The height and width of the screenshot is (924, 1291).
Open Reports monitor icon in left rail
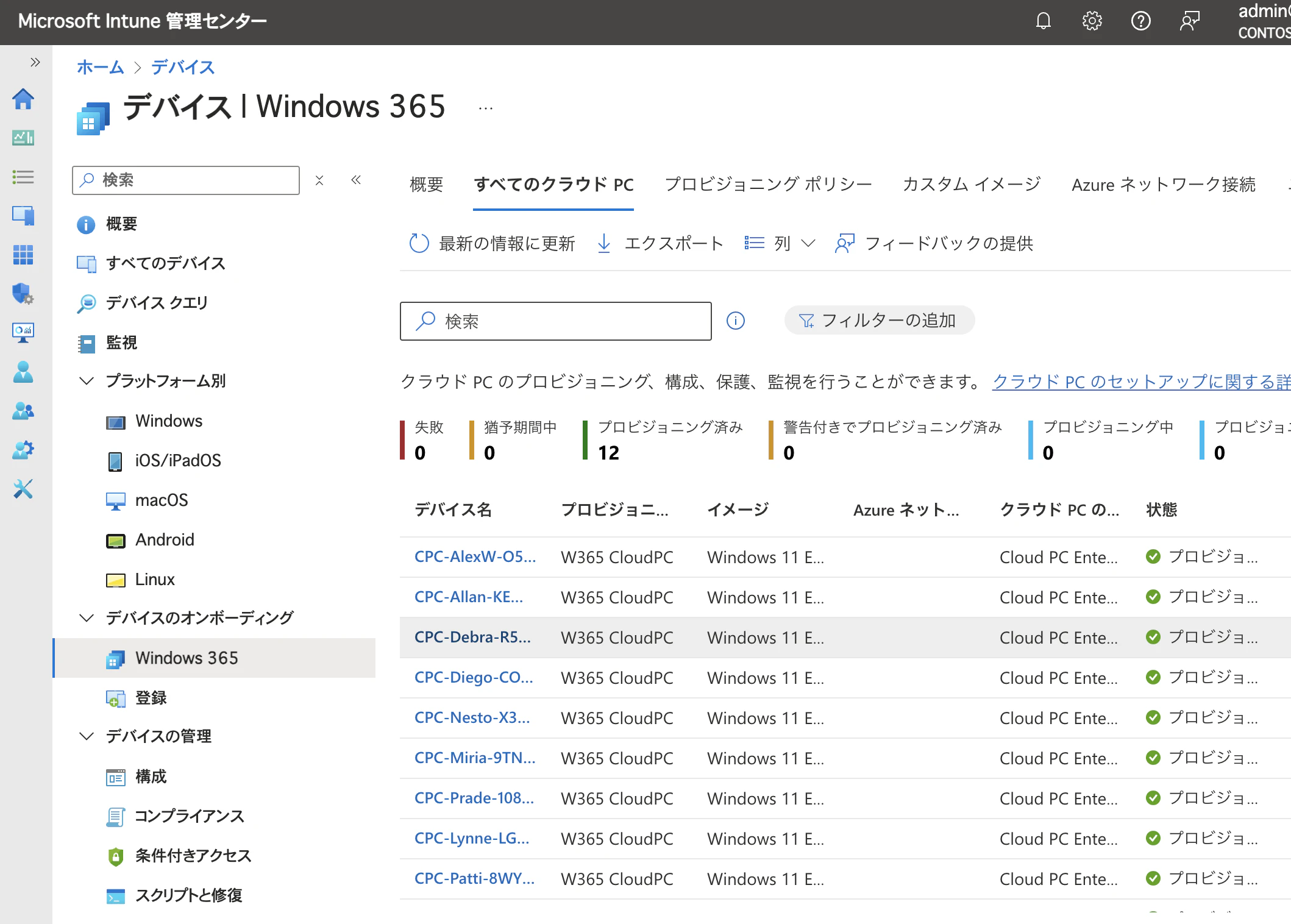[23, 333]
